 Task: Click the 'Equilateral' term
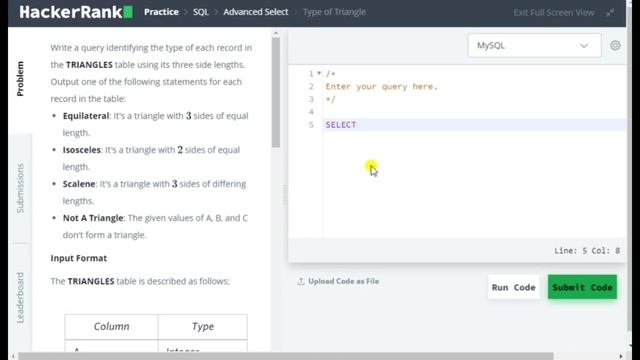(x=86, y=116)
